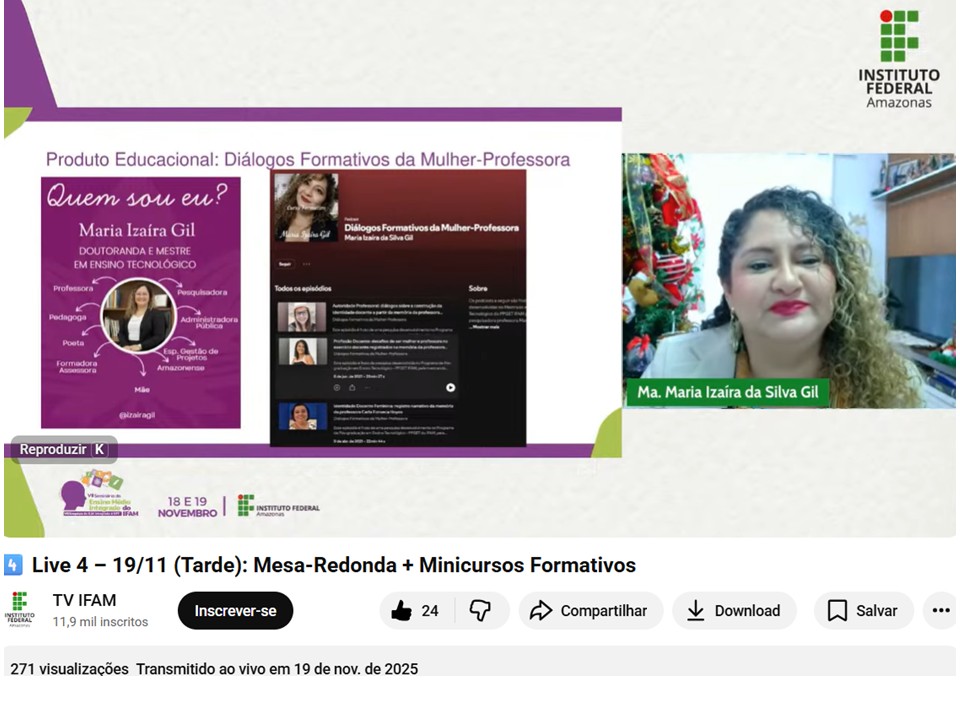Like the video with thumbs-up icon

(x=402, y=611)
